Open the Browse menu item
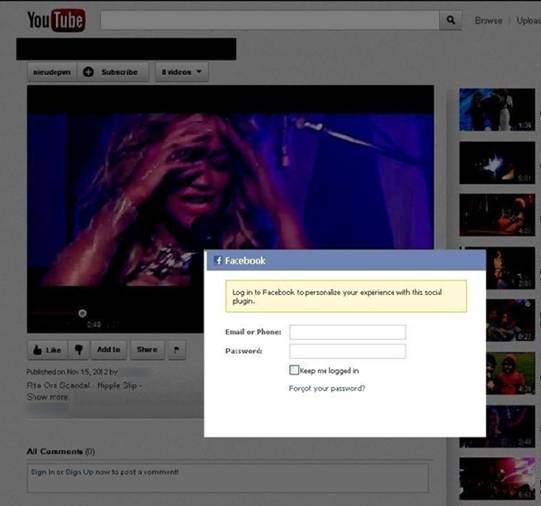The width and height of the screenshot is (541, 506). 488,20
